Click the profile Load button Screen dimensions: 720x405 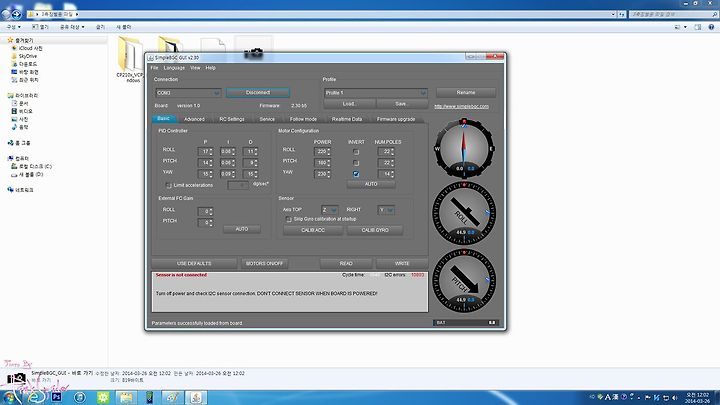349,104
